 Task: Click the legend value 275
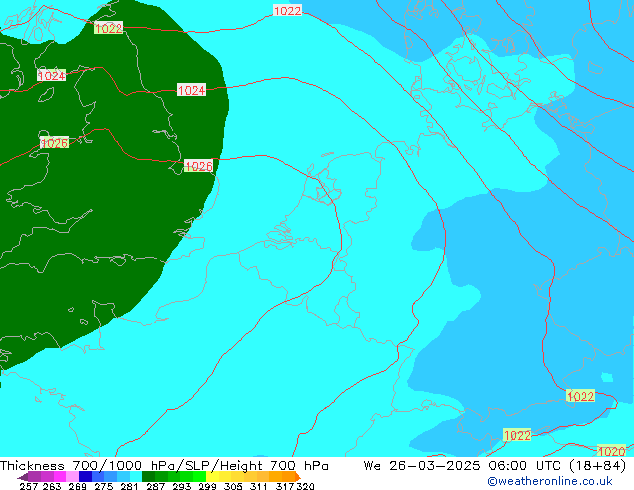(104, 486)
